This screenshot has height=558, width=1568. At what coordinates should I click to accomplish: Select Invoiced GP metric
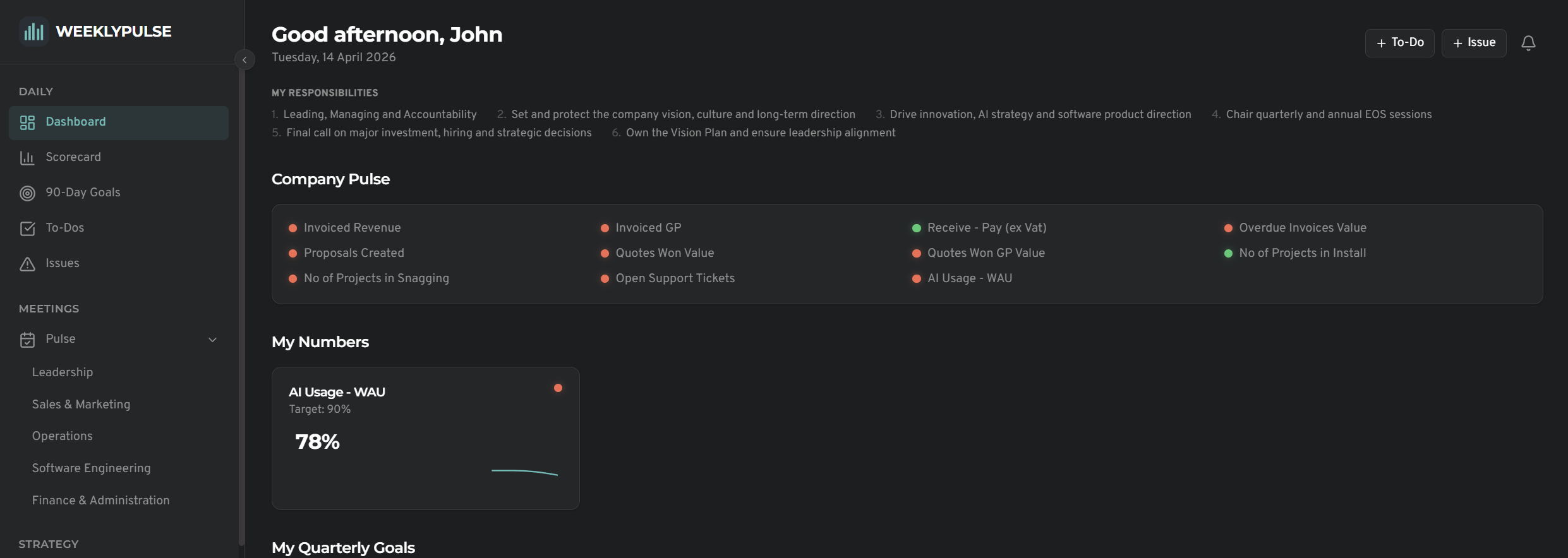(x=648, y=228)
